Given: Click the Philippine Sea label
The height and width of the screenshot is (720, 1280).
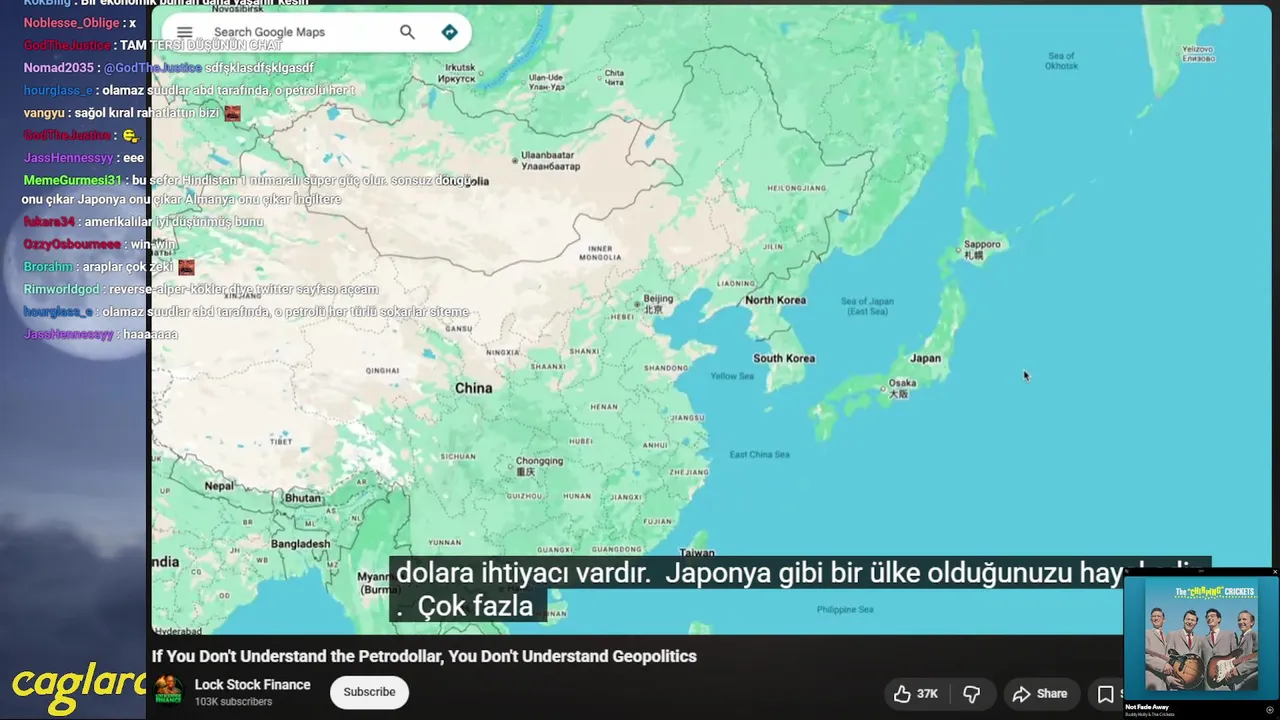Looking at the screenshot, I should point(845,609).
